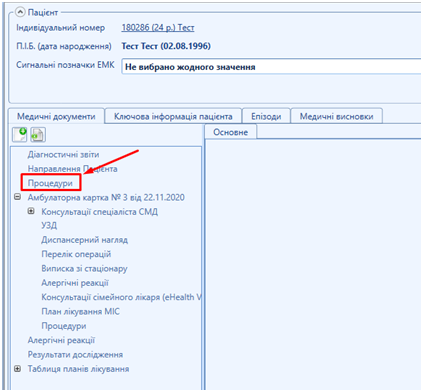Switch to Медичні висновки tab
Image resolution: width=423 pixels, height=392 pixels.
(336, 116)
